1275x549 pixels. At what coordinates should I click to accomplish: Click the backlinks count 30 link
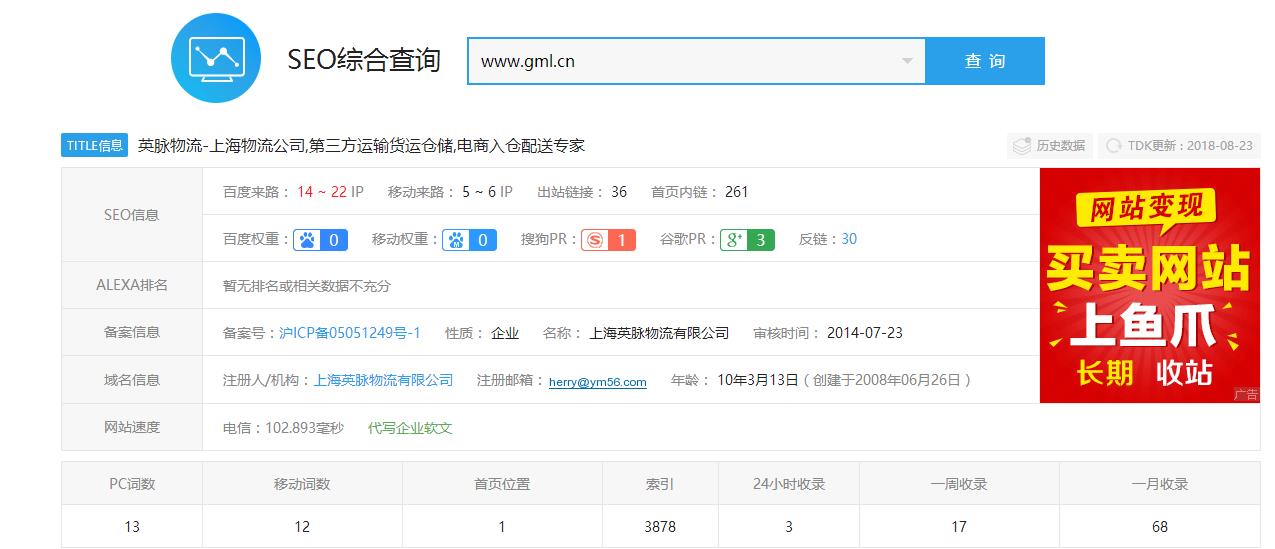click(848, 239)
